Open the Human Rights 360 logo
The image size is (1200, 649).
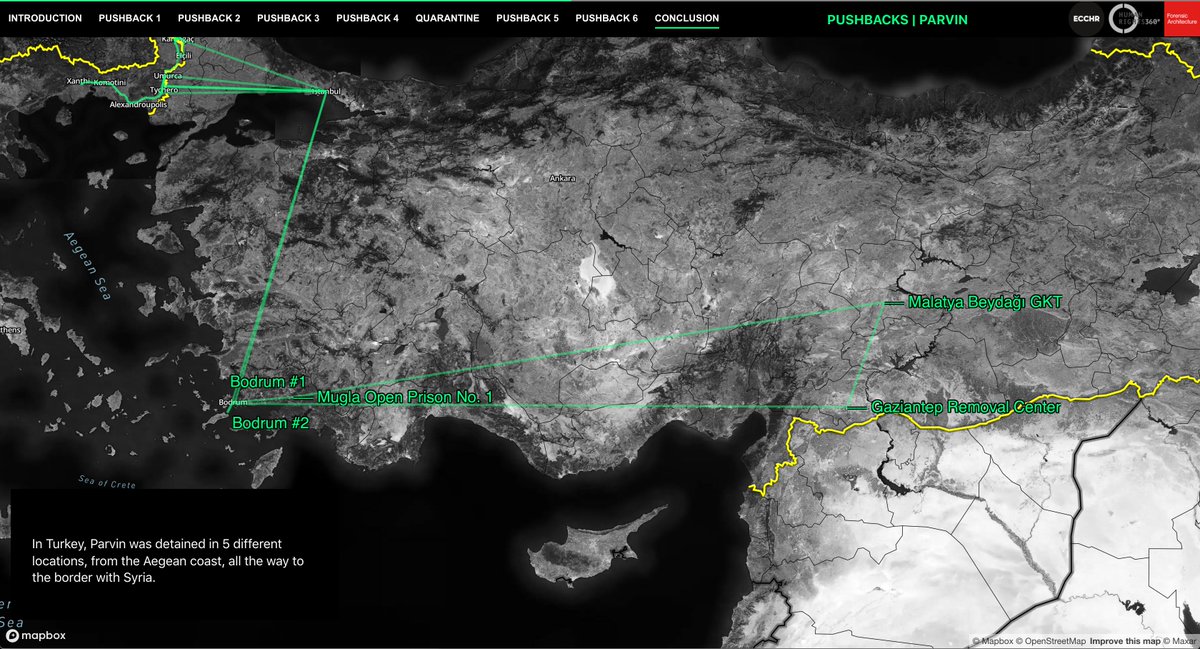(1134, 18)
